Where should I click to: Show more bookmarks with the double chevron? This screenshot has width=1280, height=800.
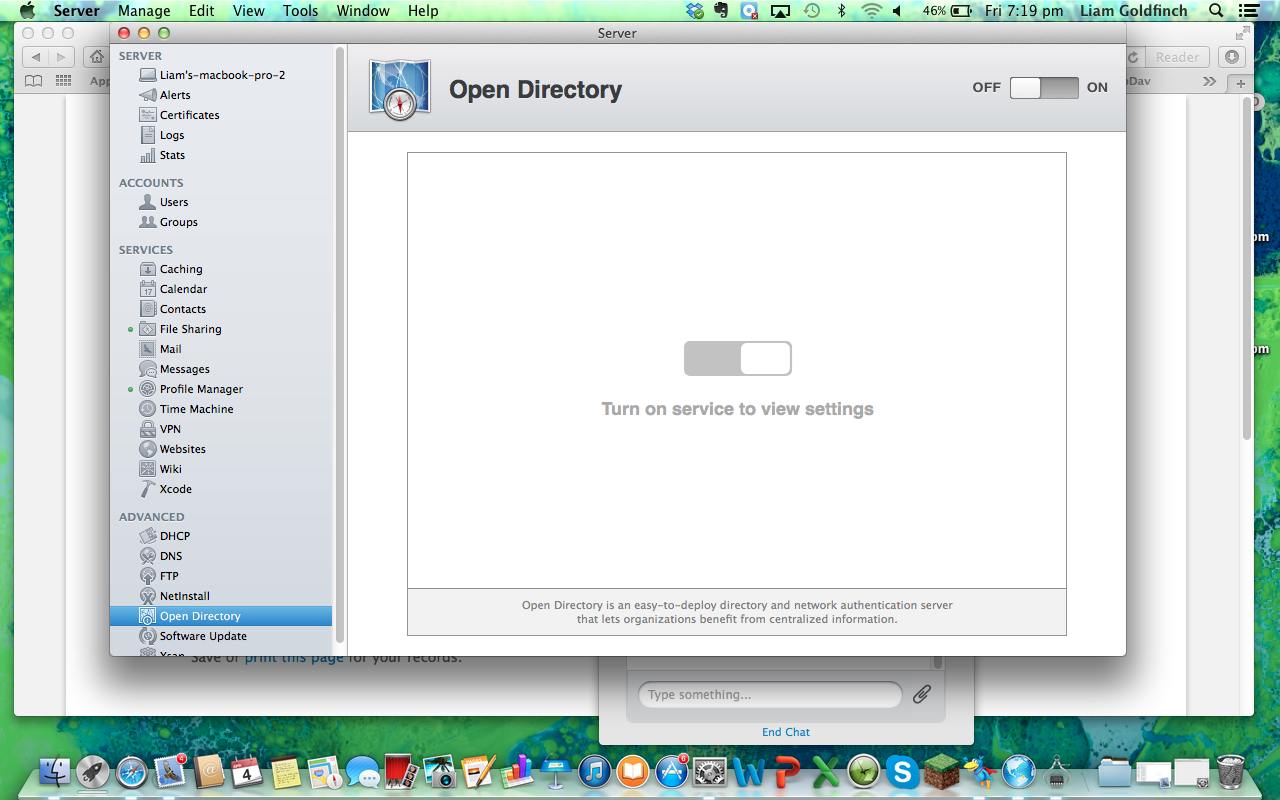(x=1210, y=81)
